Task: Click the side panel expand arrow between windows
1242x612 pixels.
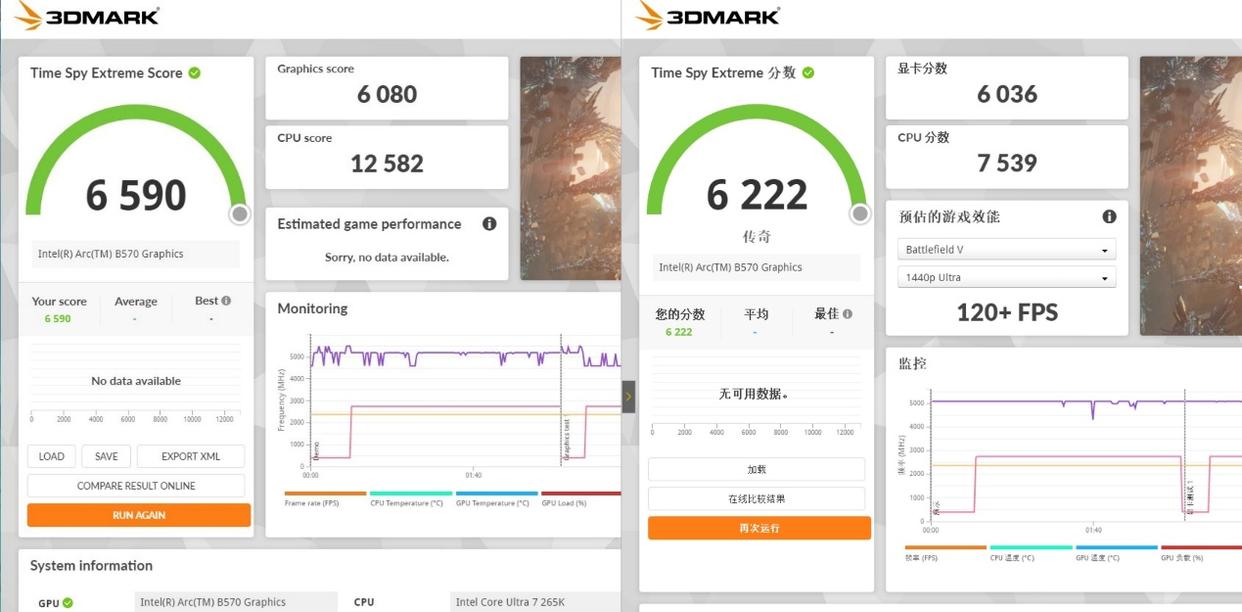Action: [x=628, y=397]
